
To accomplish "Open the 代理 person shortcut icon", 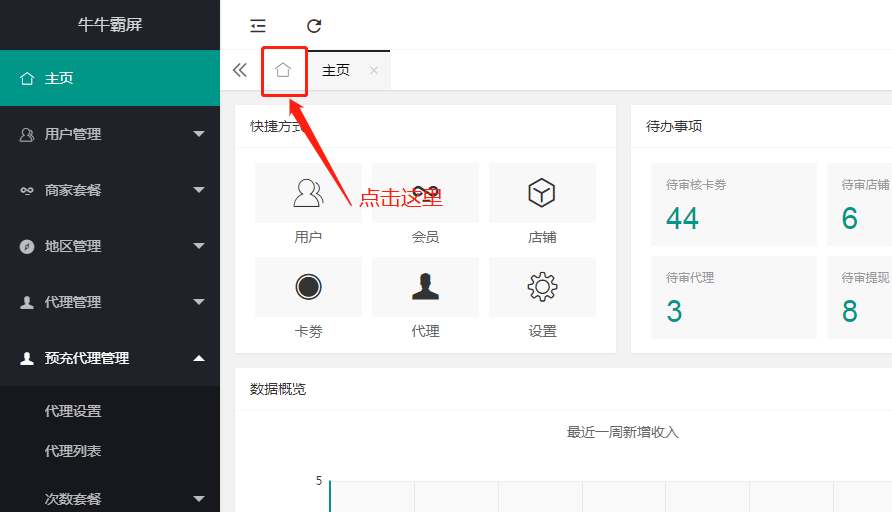I will click(x=426, y=287).
